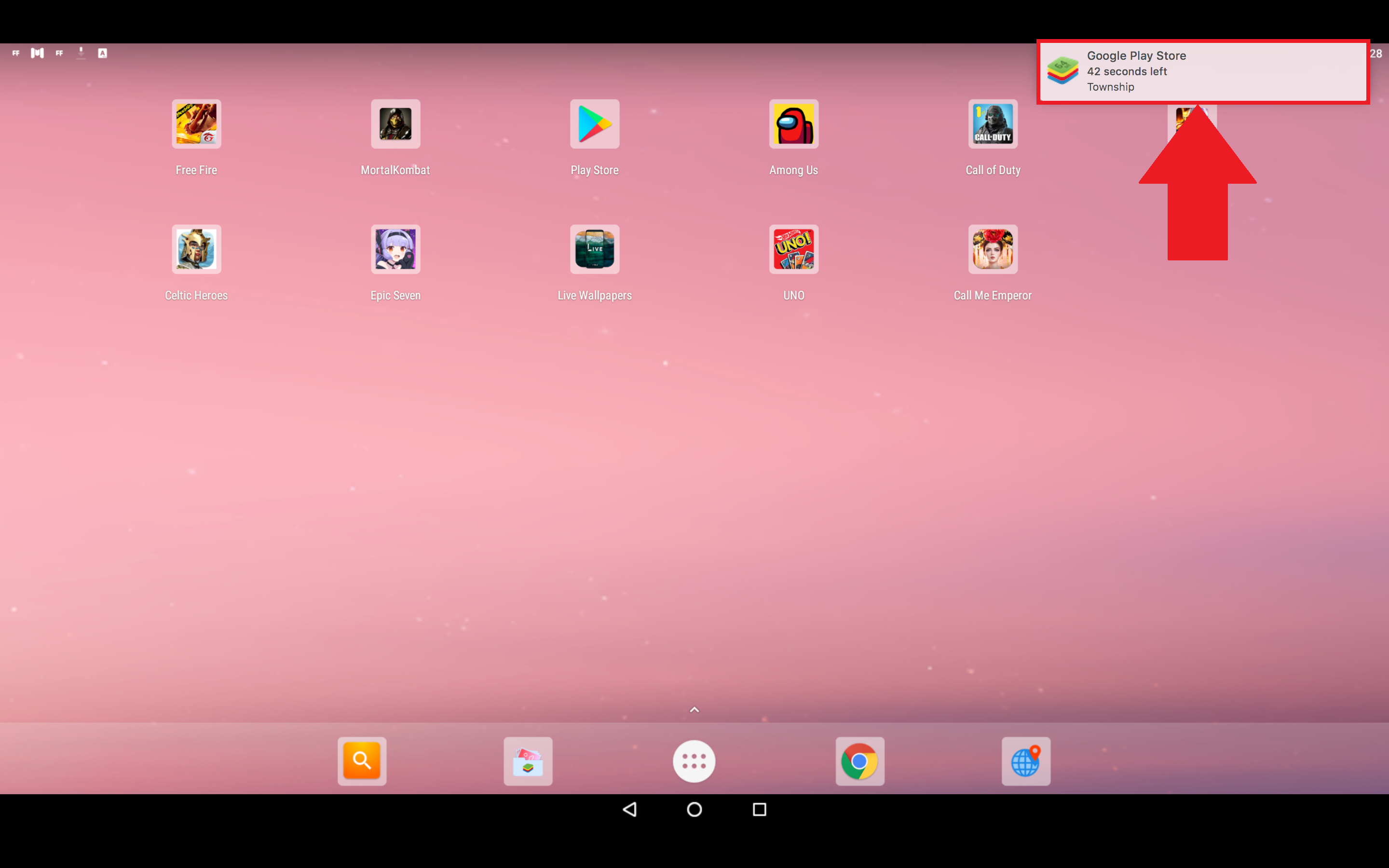Launch Mortal Kombat game
Viewport: 1389px width, 868px height.
pyautogui.click(x=395, y=123)
